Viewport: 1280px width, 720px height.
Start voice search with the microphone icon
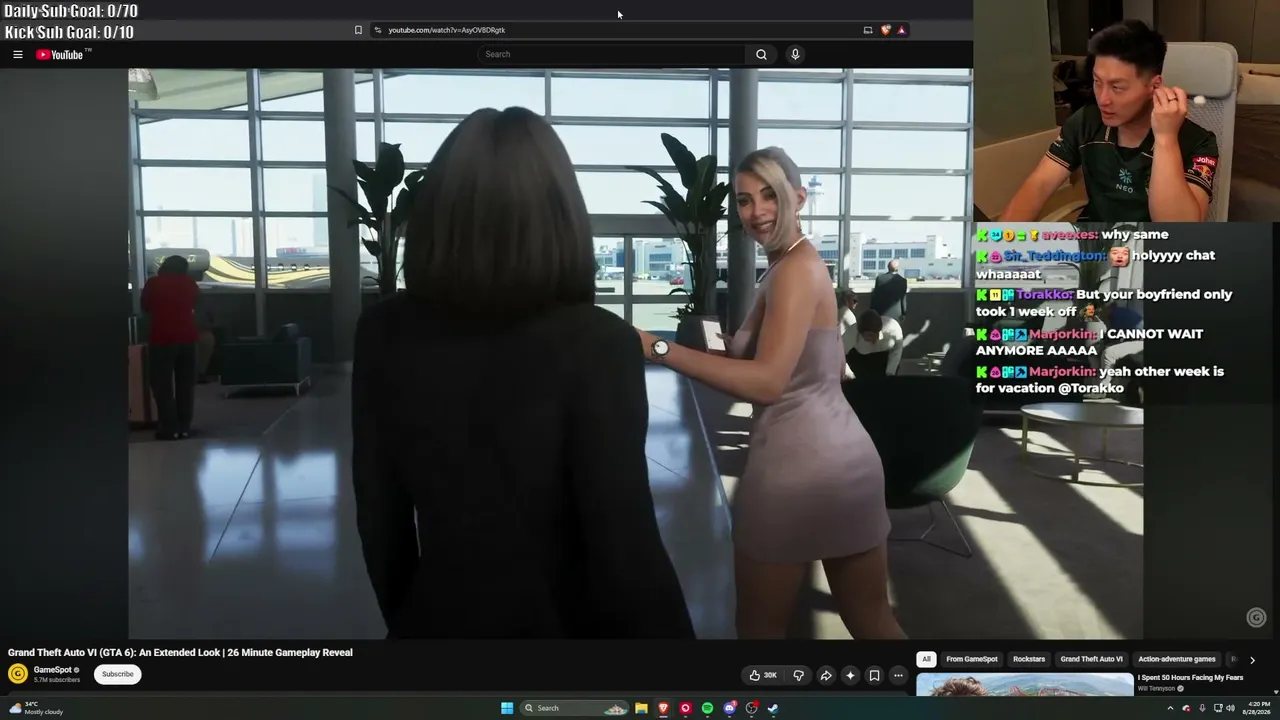pyautogui.click(x=795, y=55)
